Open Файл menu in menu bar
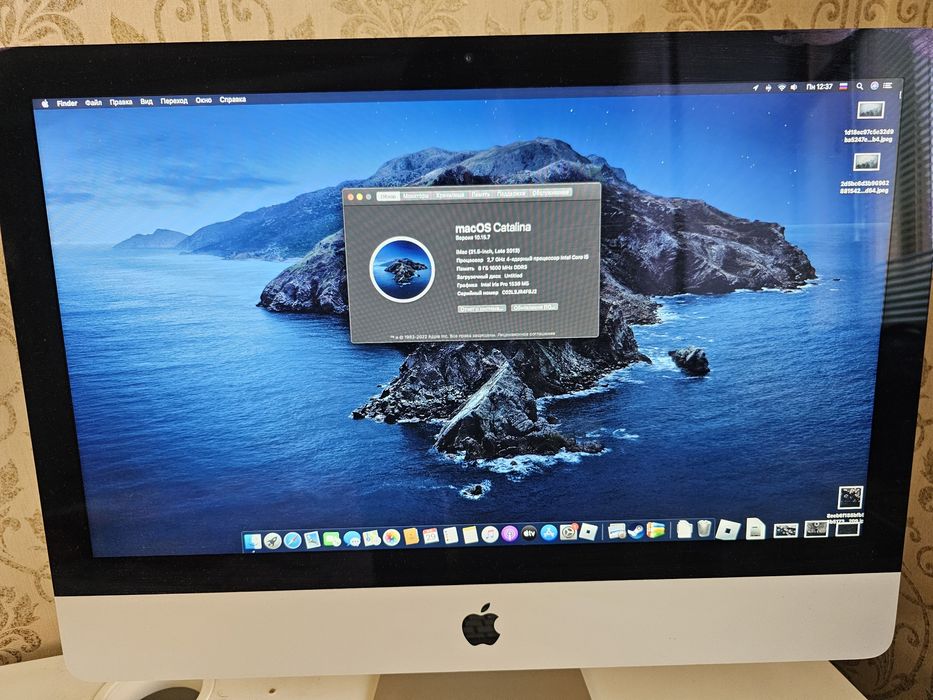Image resolution: width=933 pixels, height=700 pixels. point(93,103)
